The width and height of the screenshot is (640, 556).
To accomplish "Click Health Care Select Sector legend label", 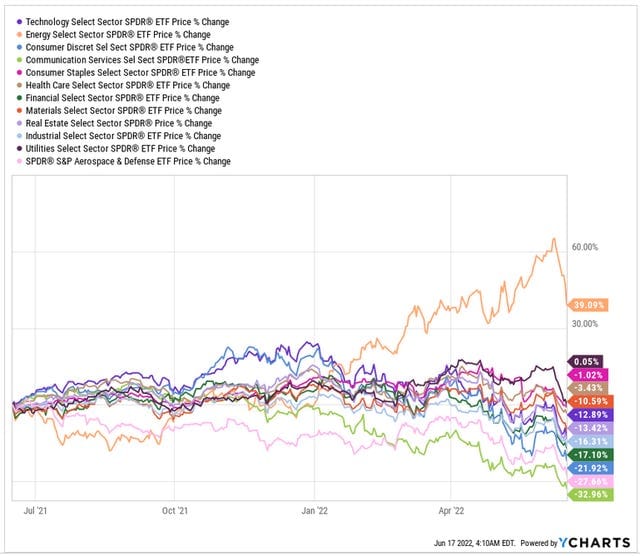I will pyautogui.click(x=128, y=85).
